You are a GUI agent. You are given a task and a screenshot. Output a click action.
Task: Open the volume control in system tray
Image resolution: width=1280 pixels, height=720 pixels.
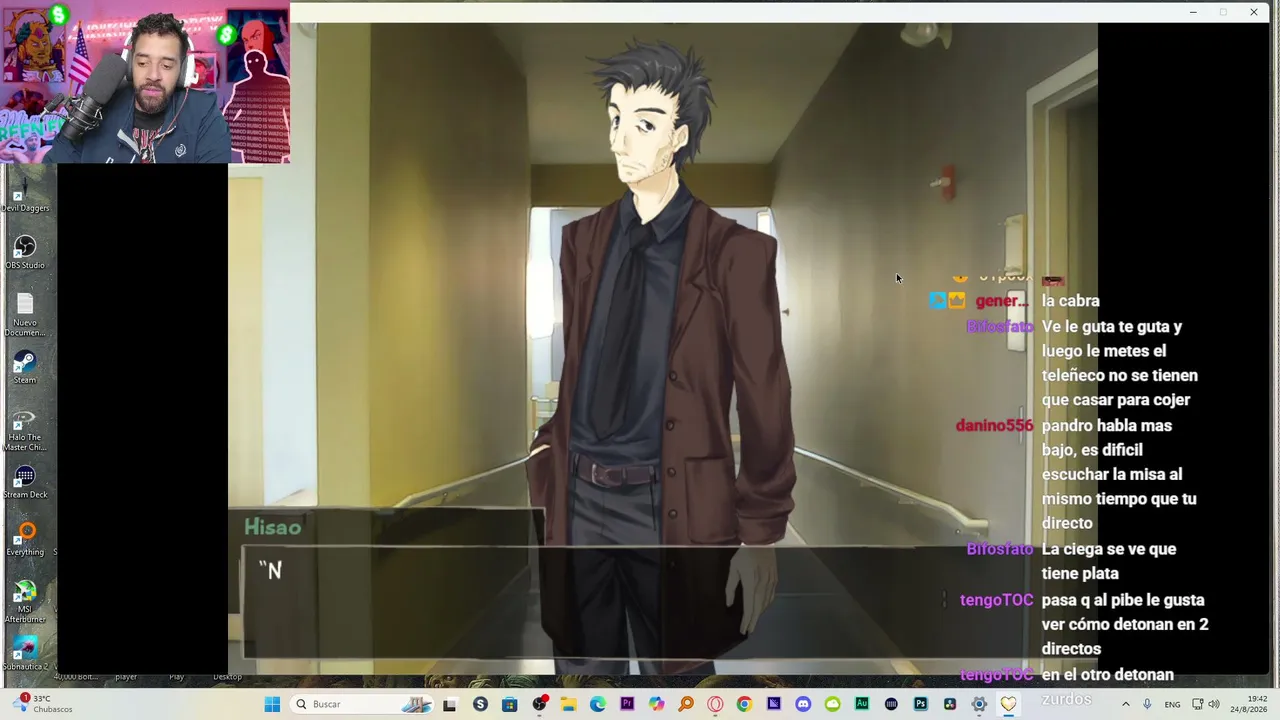point(1214,704)
